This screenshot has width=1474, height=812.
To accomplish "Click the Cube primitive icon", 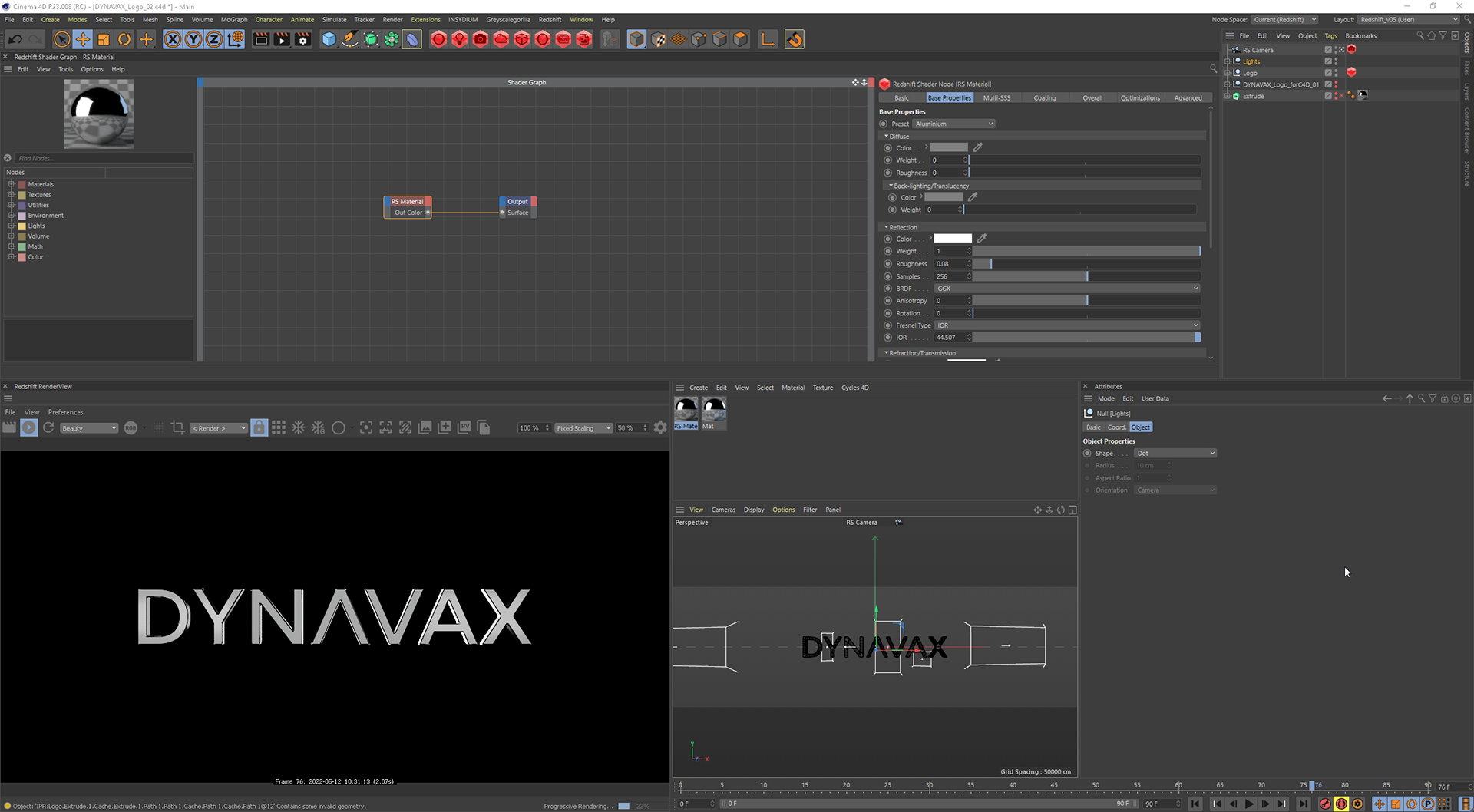I will pyautogui.click(x=329, y=39).
